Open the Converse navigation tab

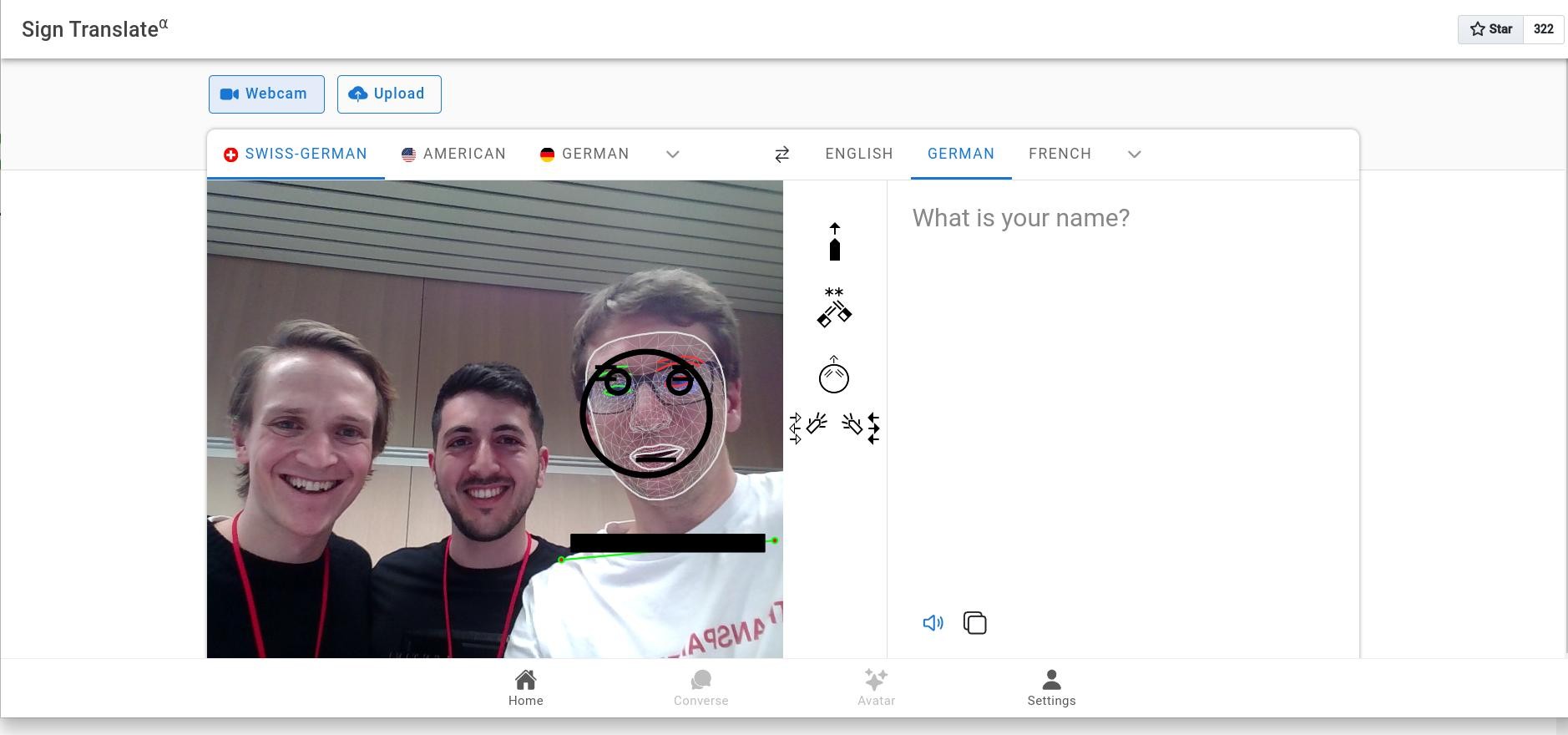[x=701, y=688]
